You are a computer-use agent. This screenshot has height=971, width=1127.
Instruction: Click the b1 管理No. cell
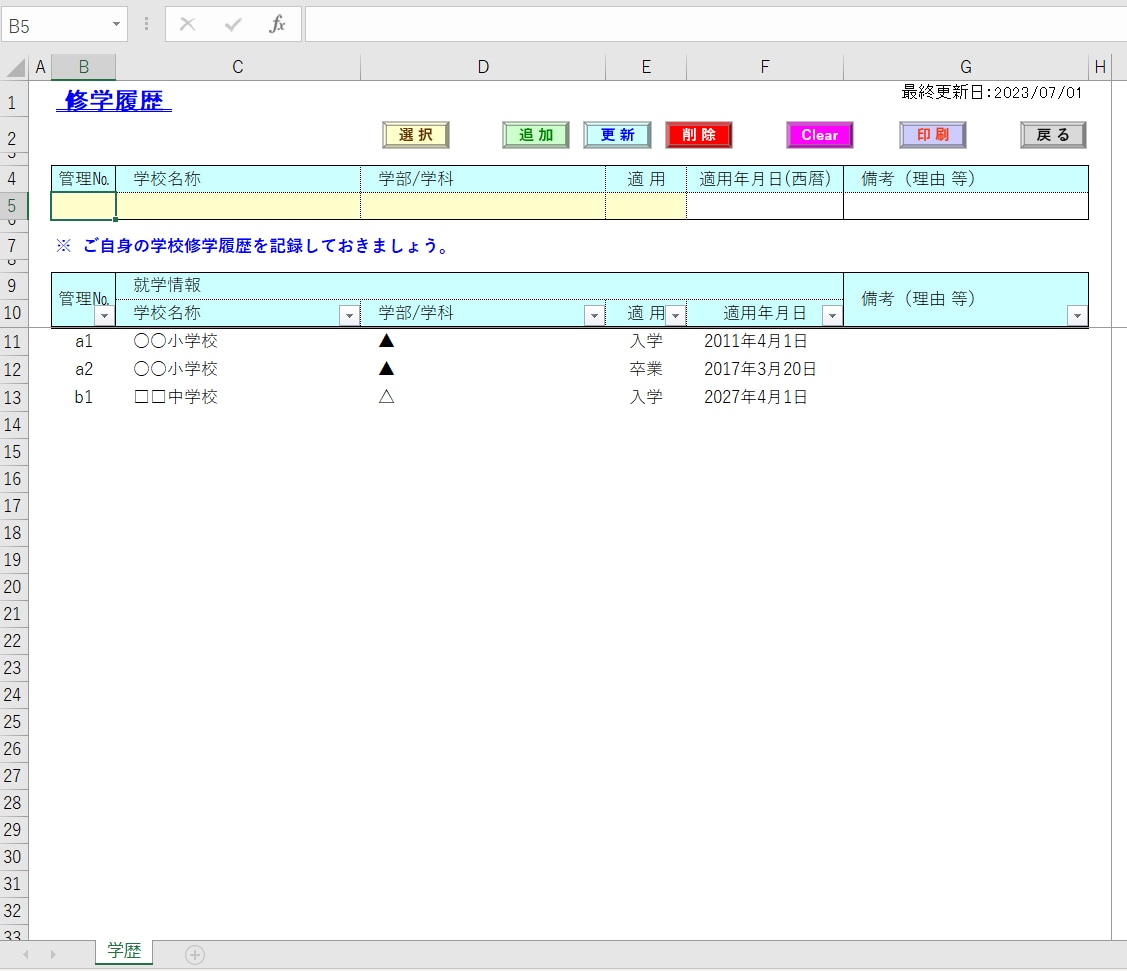[x=83, y=397]
